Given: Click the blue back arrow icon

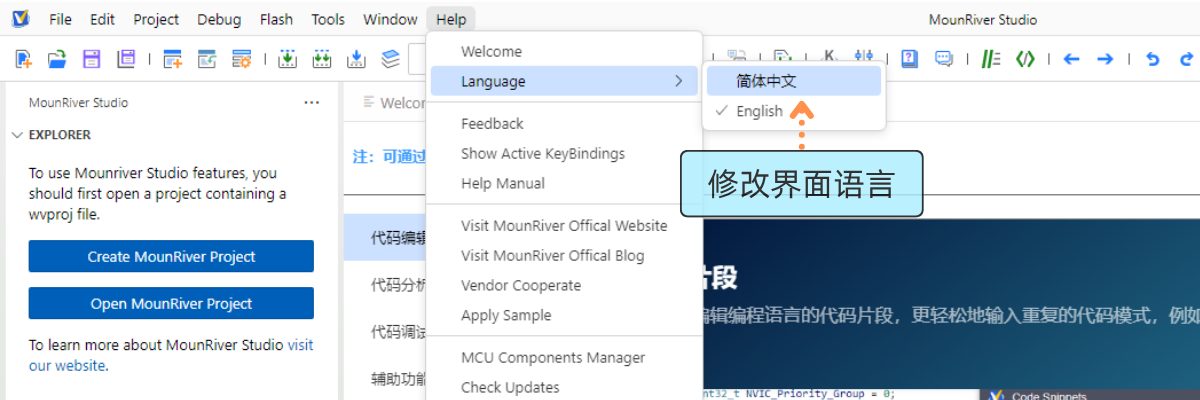Looking at the screenshot, I should point(1071,59).
